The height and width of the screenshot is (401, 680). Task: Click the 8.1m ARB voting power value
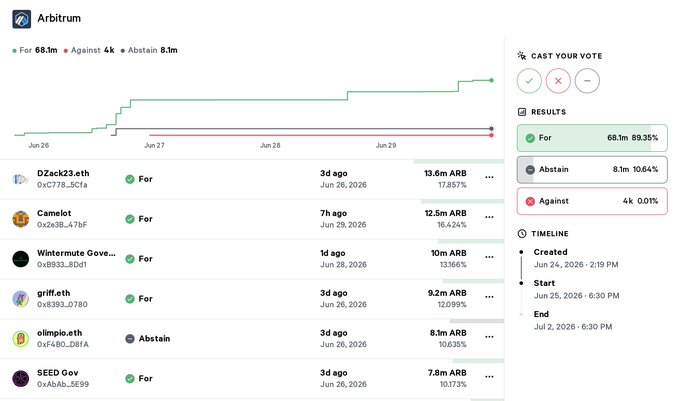coord(448,333)
